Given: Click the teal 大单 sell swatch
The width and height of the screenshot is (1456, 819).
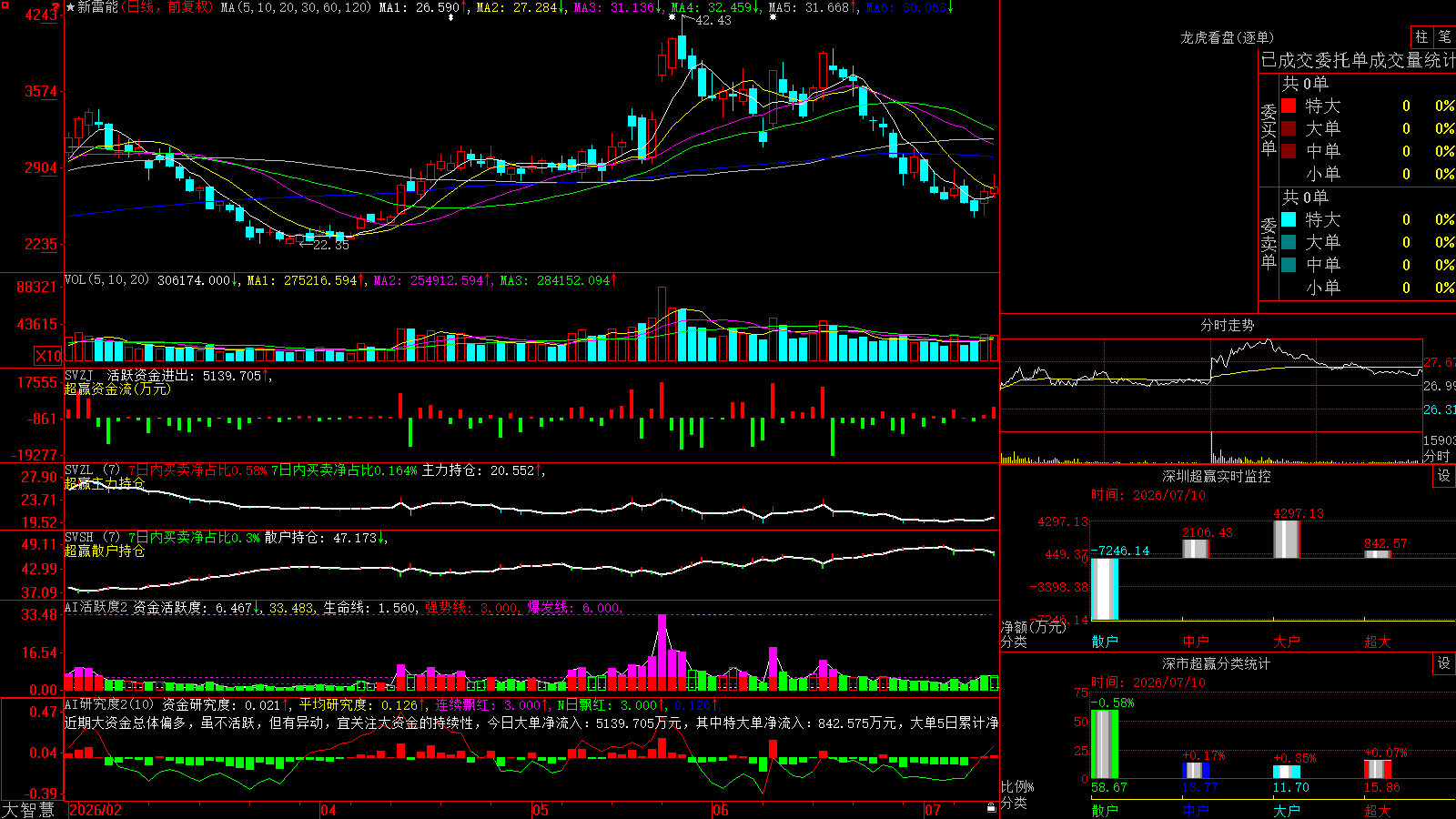Looking at the screenshot, I should pyautogui.click(x=1289, y=242).
